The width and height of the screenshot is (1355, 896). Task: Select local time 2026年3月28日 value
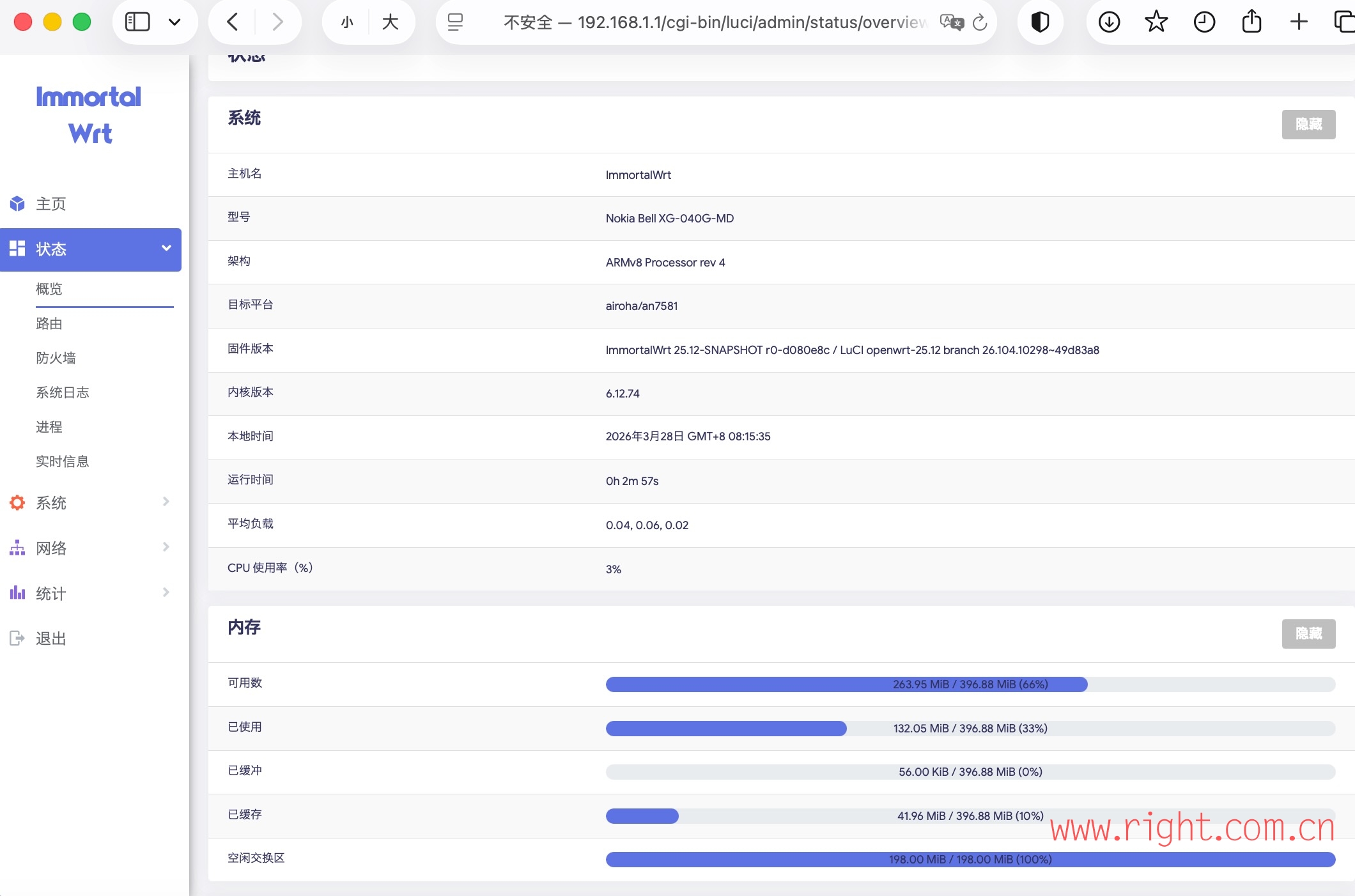tap(688, 436)
